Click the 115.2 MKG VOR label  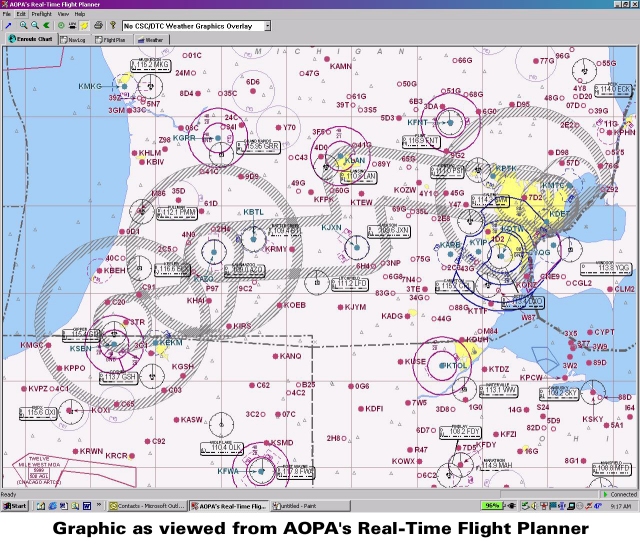tap(151, 65)
